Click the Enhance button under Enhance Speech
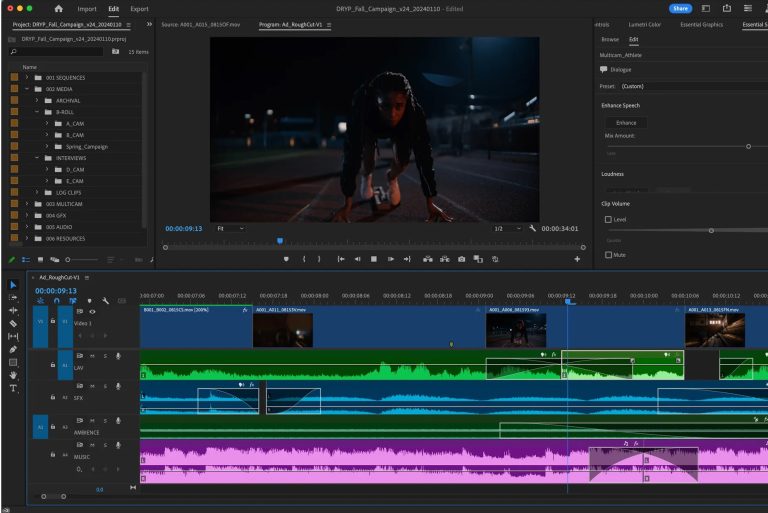768x513 pixels. [x=626, y=123]
